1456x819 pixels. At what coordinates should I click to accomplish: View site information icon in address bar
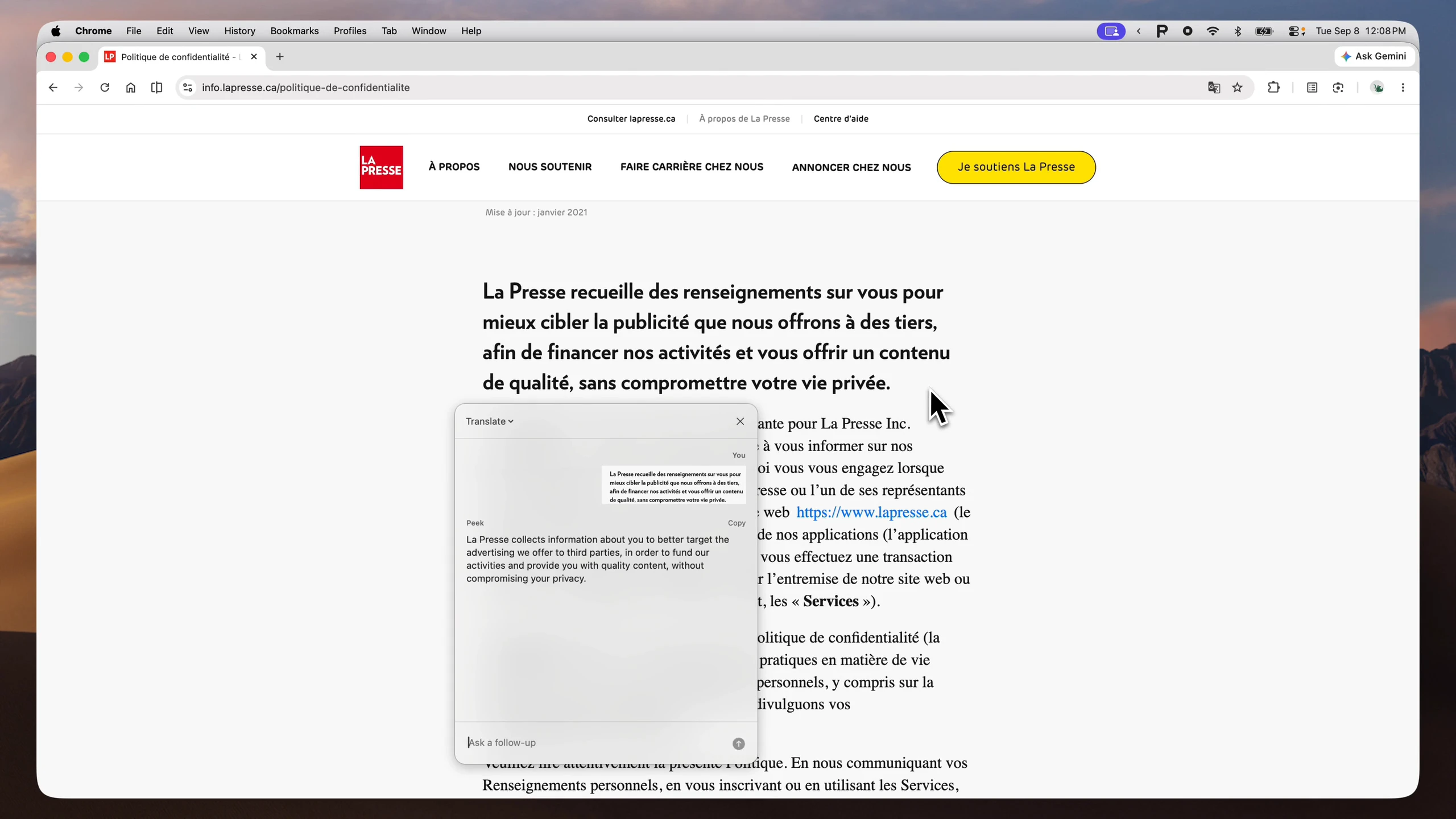188,88
